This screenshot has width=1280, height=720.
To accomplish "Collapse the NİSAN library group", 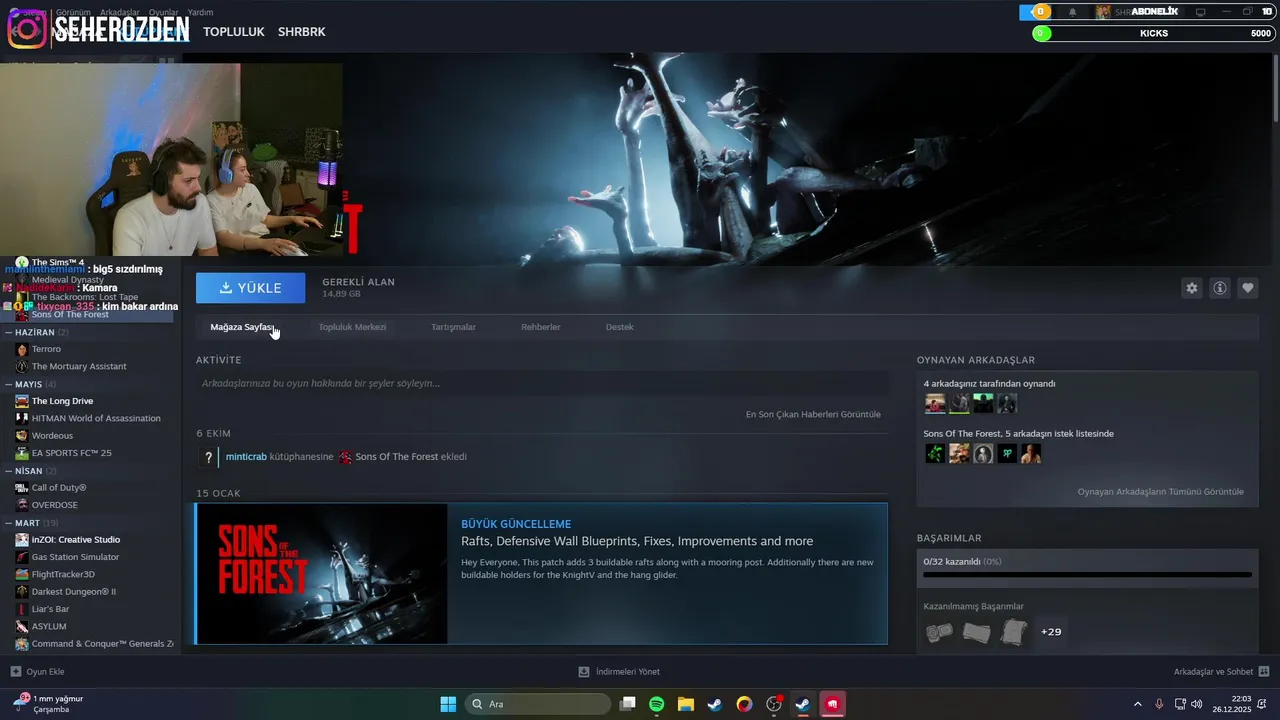I will (x=9, y=471).
